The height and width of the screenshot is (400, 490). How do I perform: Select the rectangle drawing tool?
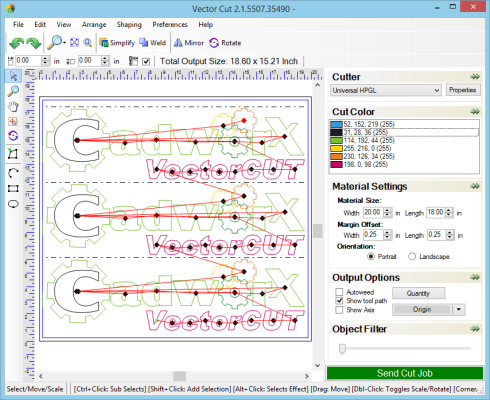[x=13, y=189]
